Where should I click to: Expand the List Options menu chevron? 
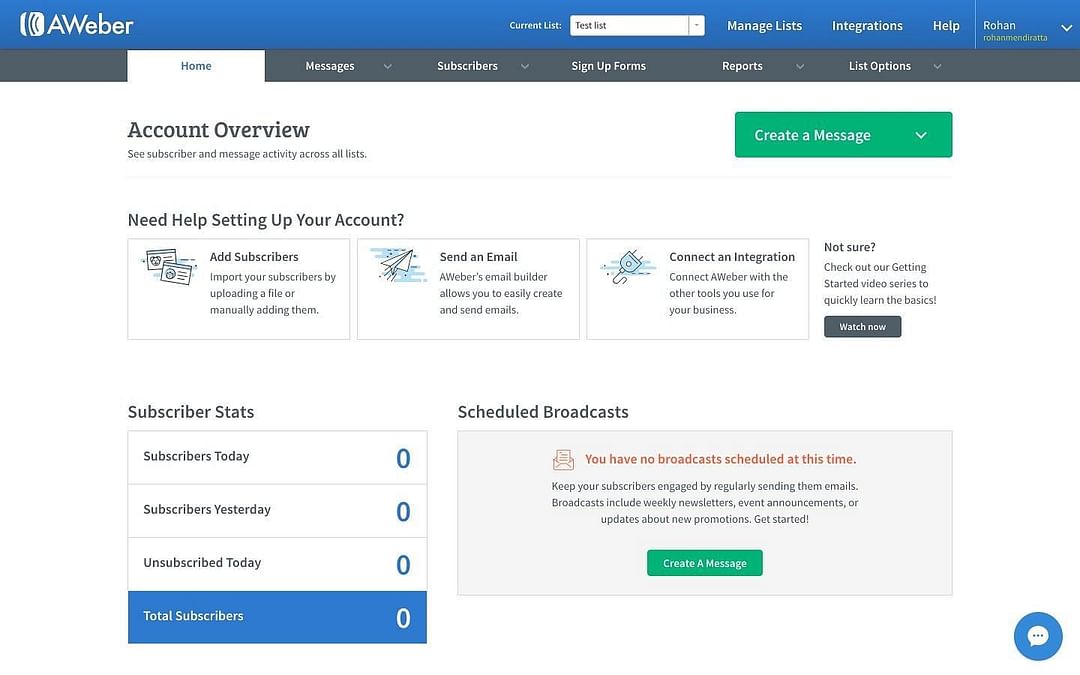pos(937,67)
